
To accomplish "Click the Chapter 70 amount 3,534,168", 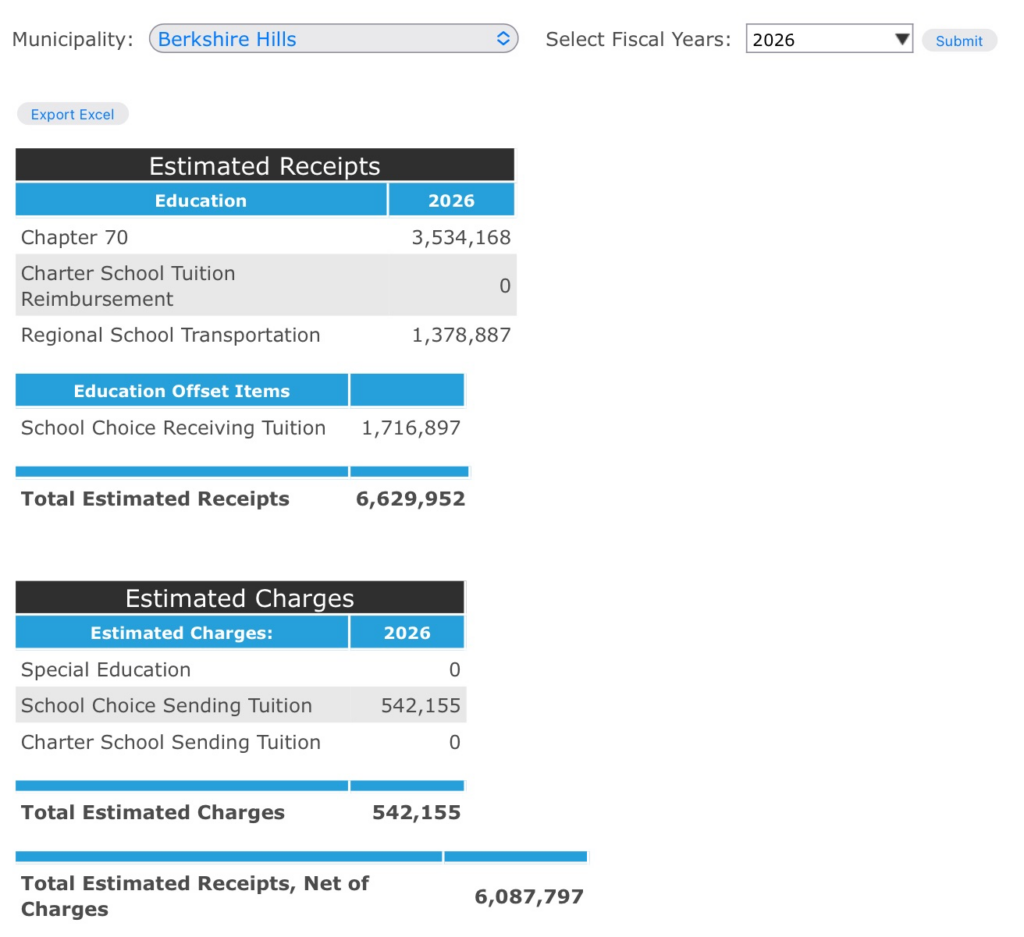I will 461,238.
